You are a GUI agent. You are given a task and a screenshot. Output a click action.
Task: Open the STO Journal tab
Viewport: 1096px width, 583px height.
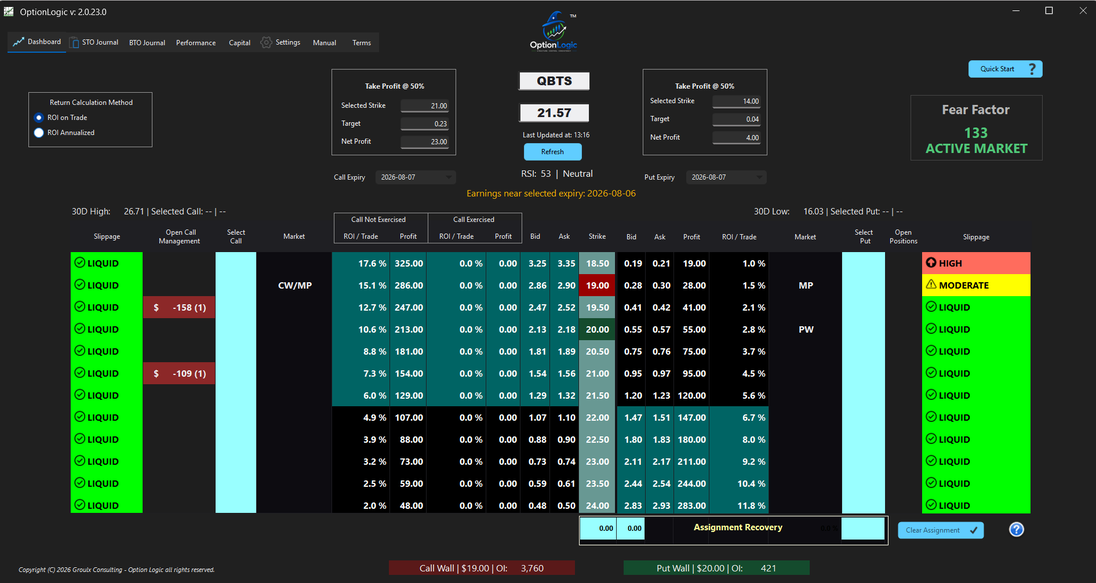(x=94, y=43)
